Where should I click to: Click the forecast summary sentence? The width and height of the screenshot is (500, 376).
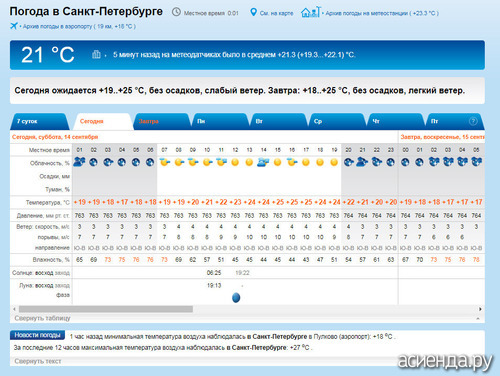(x=239, y=90)
